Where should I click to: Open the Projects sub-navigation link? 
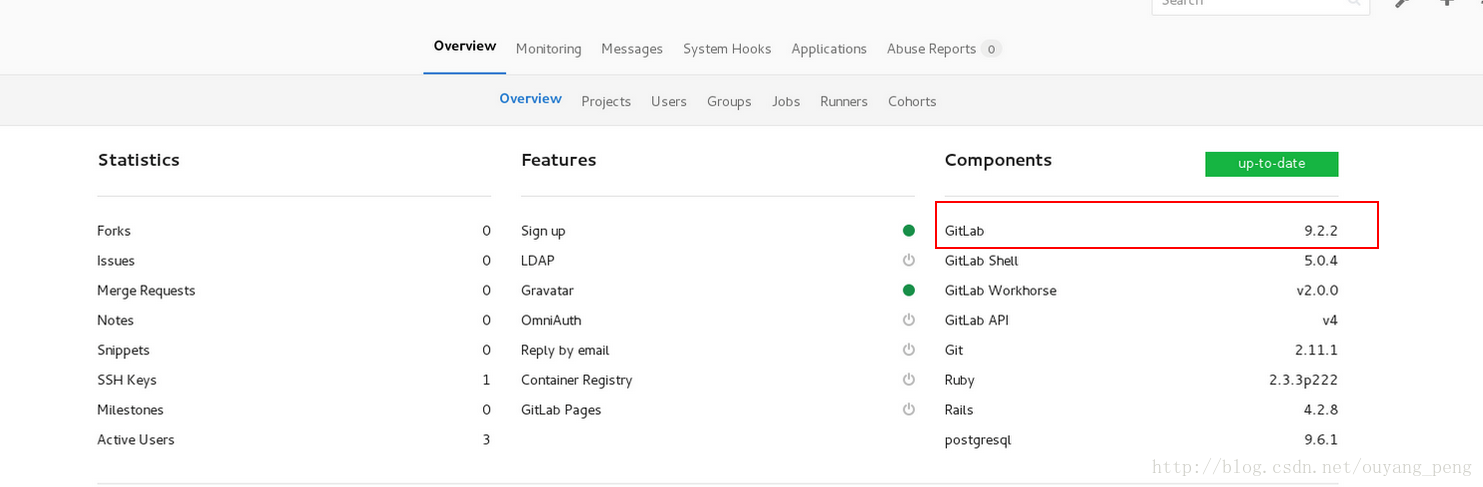point(606,102)
